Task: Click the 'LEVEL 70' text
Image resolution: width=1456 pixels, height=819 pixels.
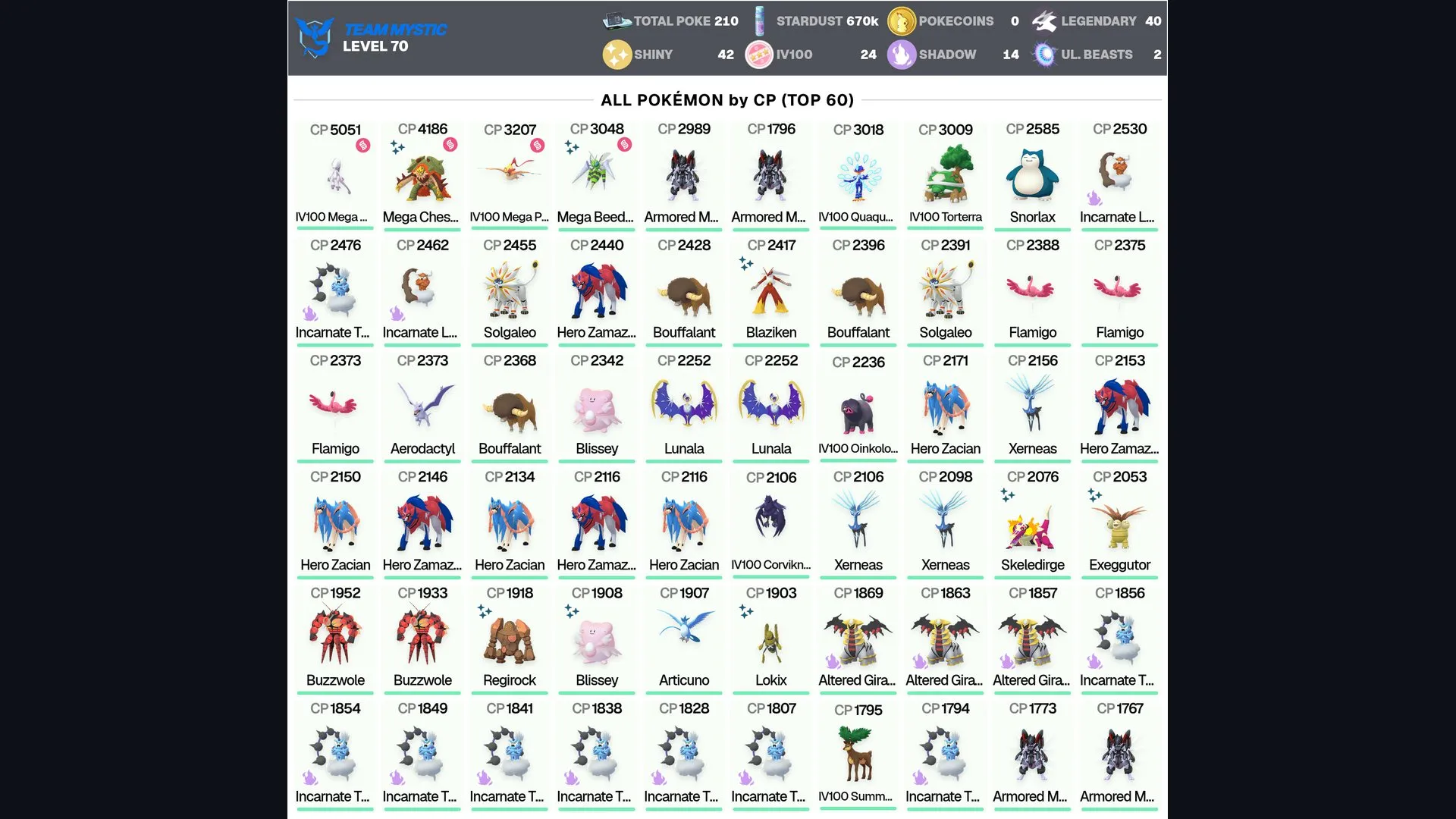Action: [x=375, y=46]
